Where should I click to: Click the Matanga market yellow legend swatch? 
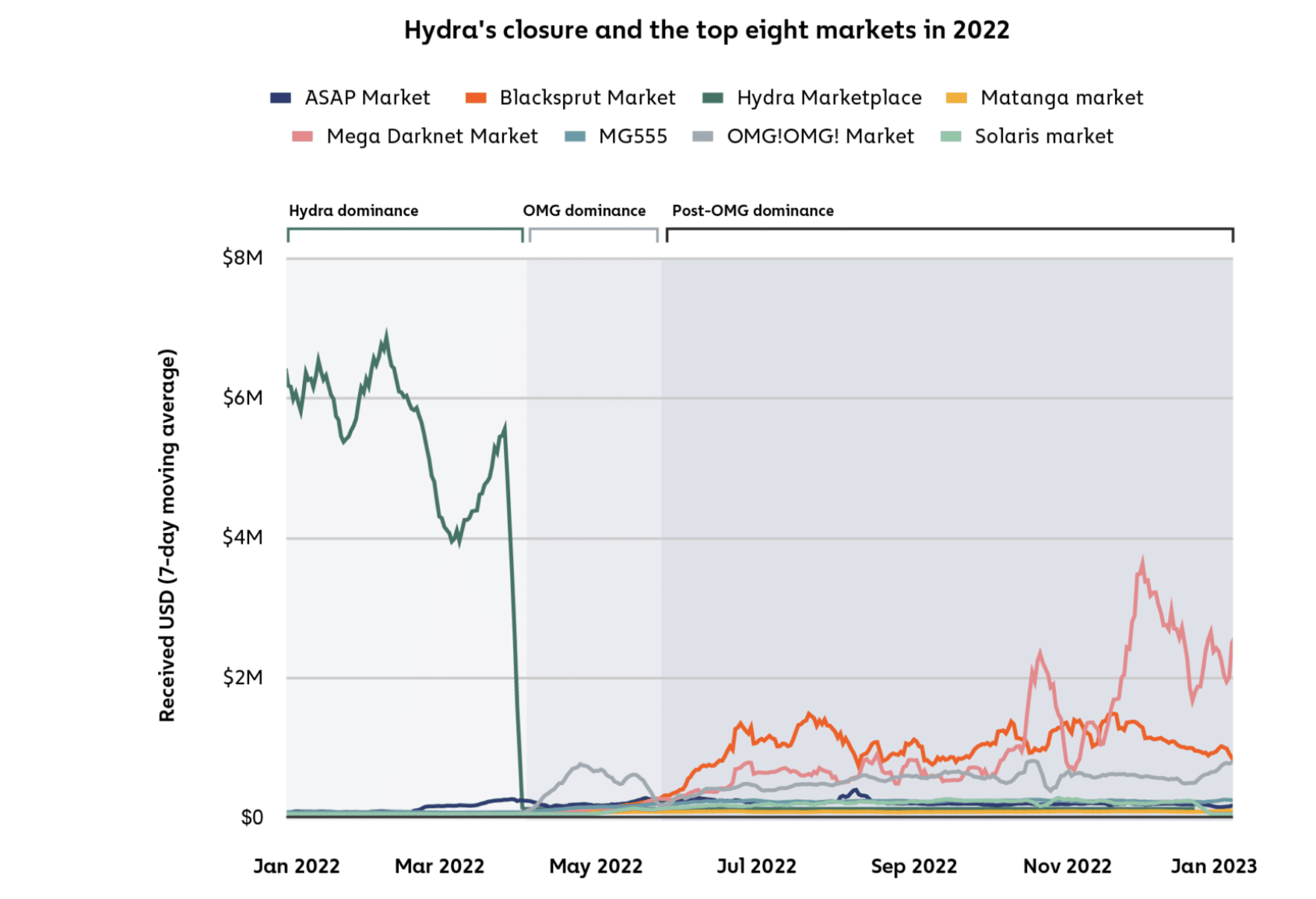click(956, 98)
